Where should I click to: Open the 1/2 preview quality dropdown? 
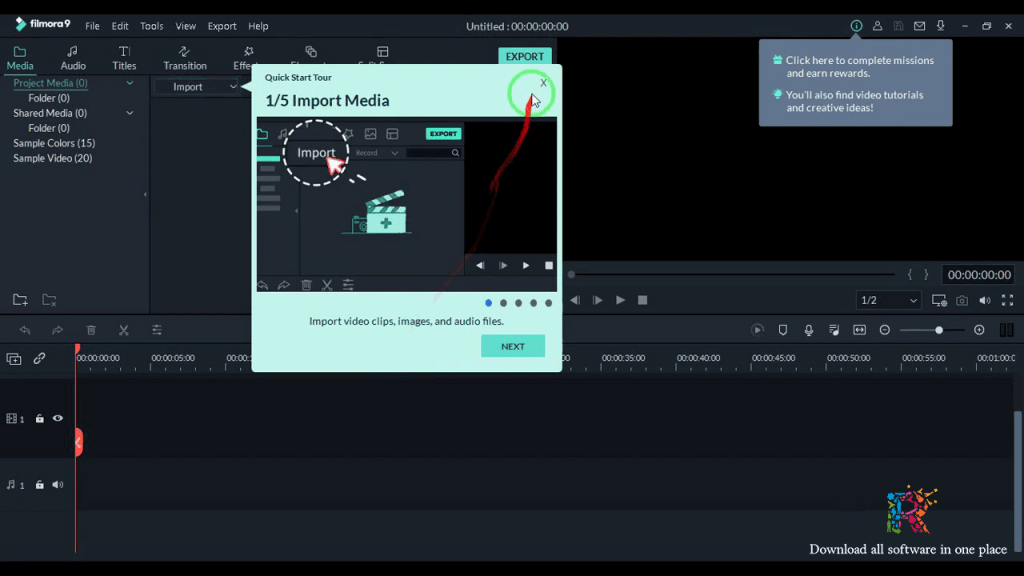tap(888, 300)
